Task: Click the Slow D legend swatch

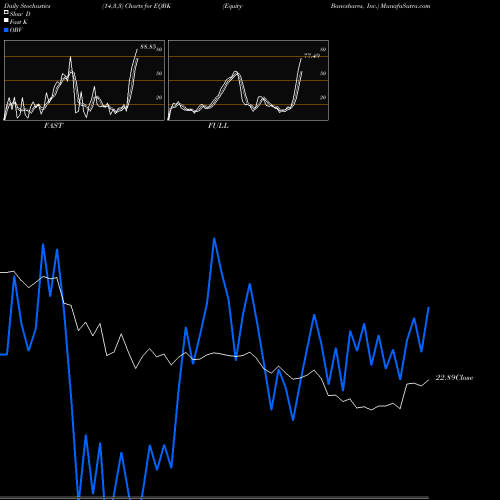Action: click(x=6, y=12)
